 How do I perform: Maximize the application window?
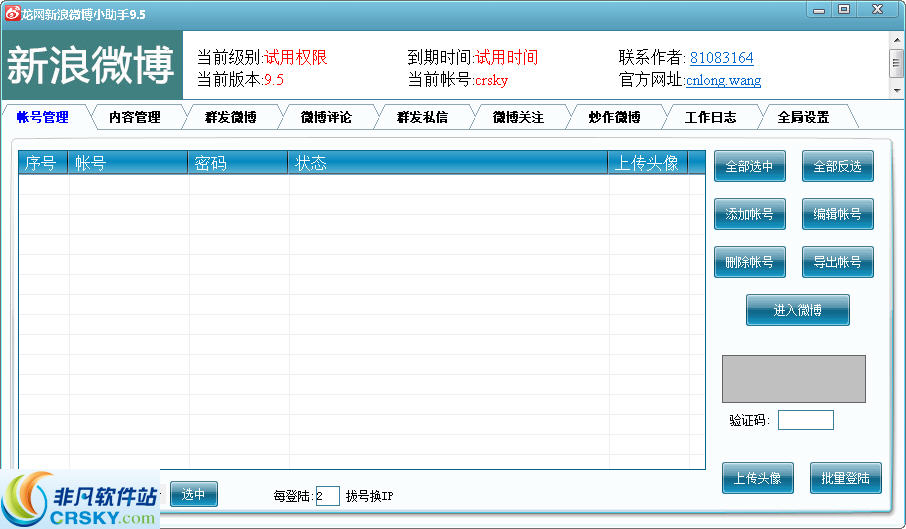(x=844, y=10)
